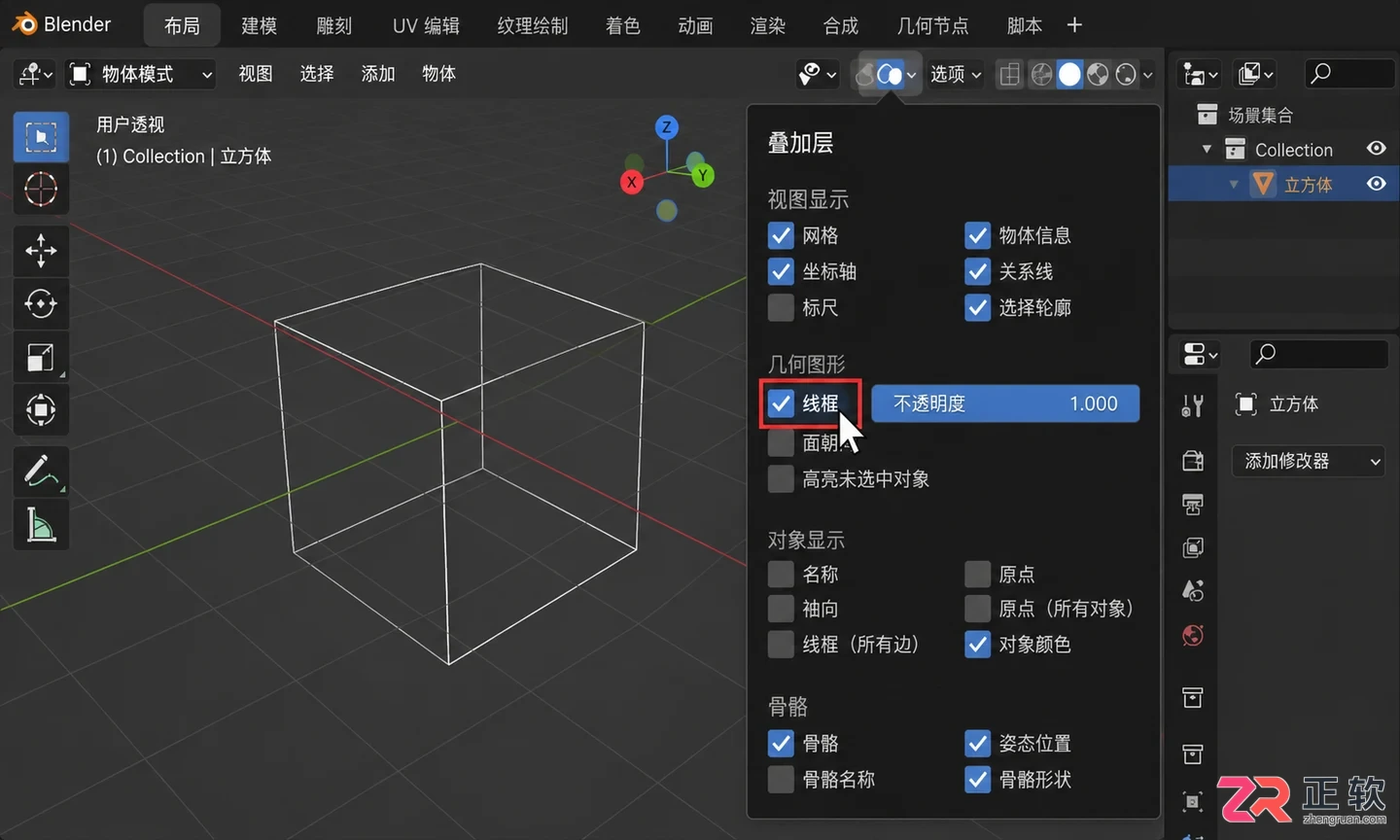Open the Tool properties tab
Screen dimensions: 1400x840
[1193, 405]
